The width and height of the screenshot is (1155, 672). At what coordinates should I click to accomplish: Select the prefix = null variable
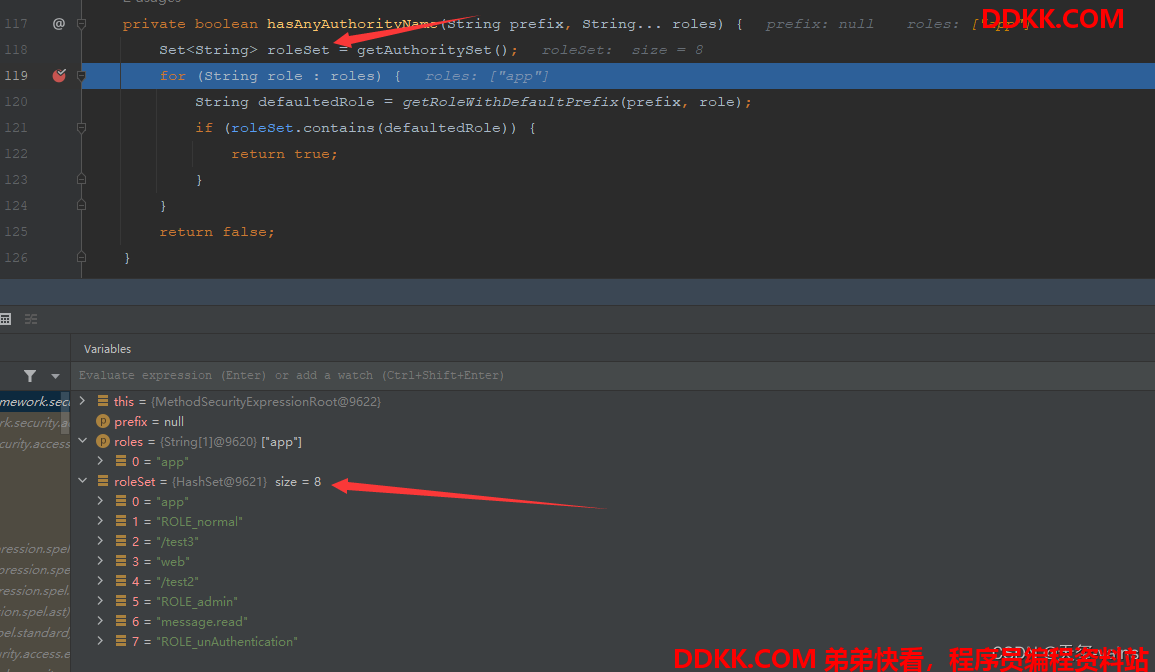click(149, 421)
